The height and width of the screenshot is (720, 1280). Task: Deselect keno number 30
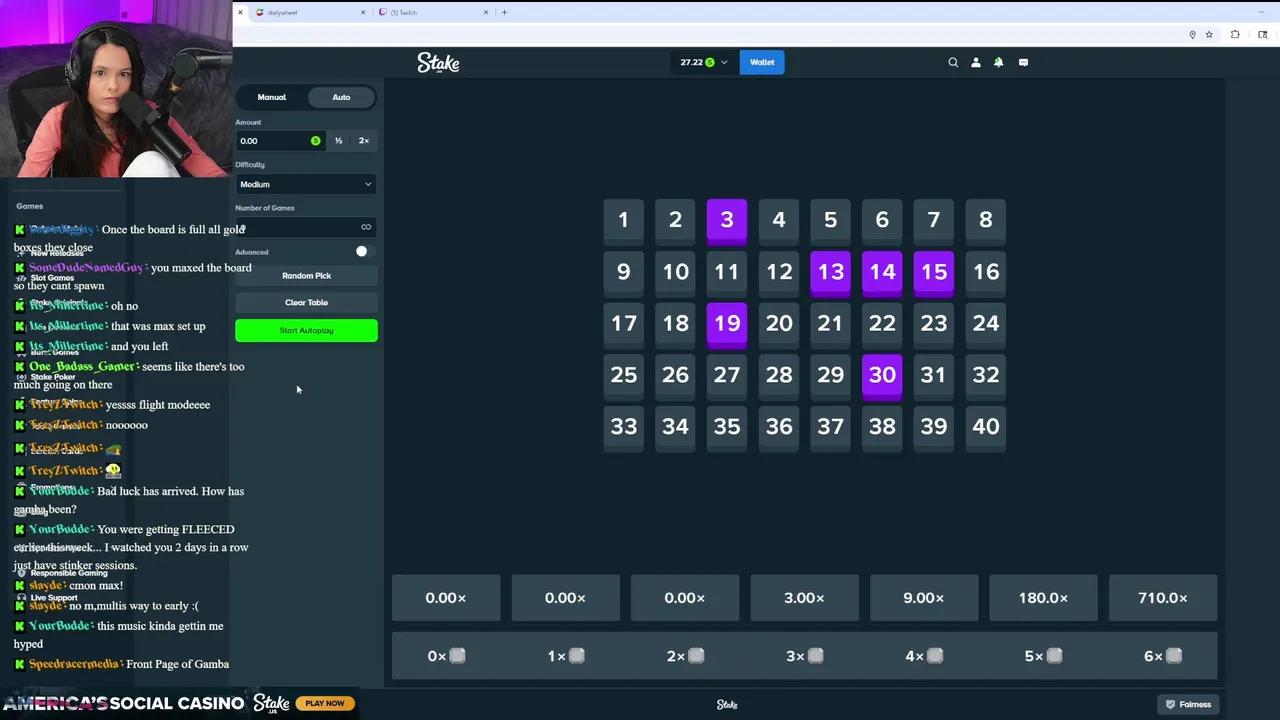tap(882, 375)
